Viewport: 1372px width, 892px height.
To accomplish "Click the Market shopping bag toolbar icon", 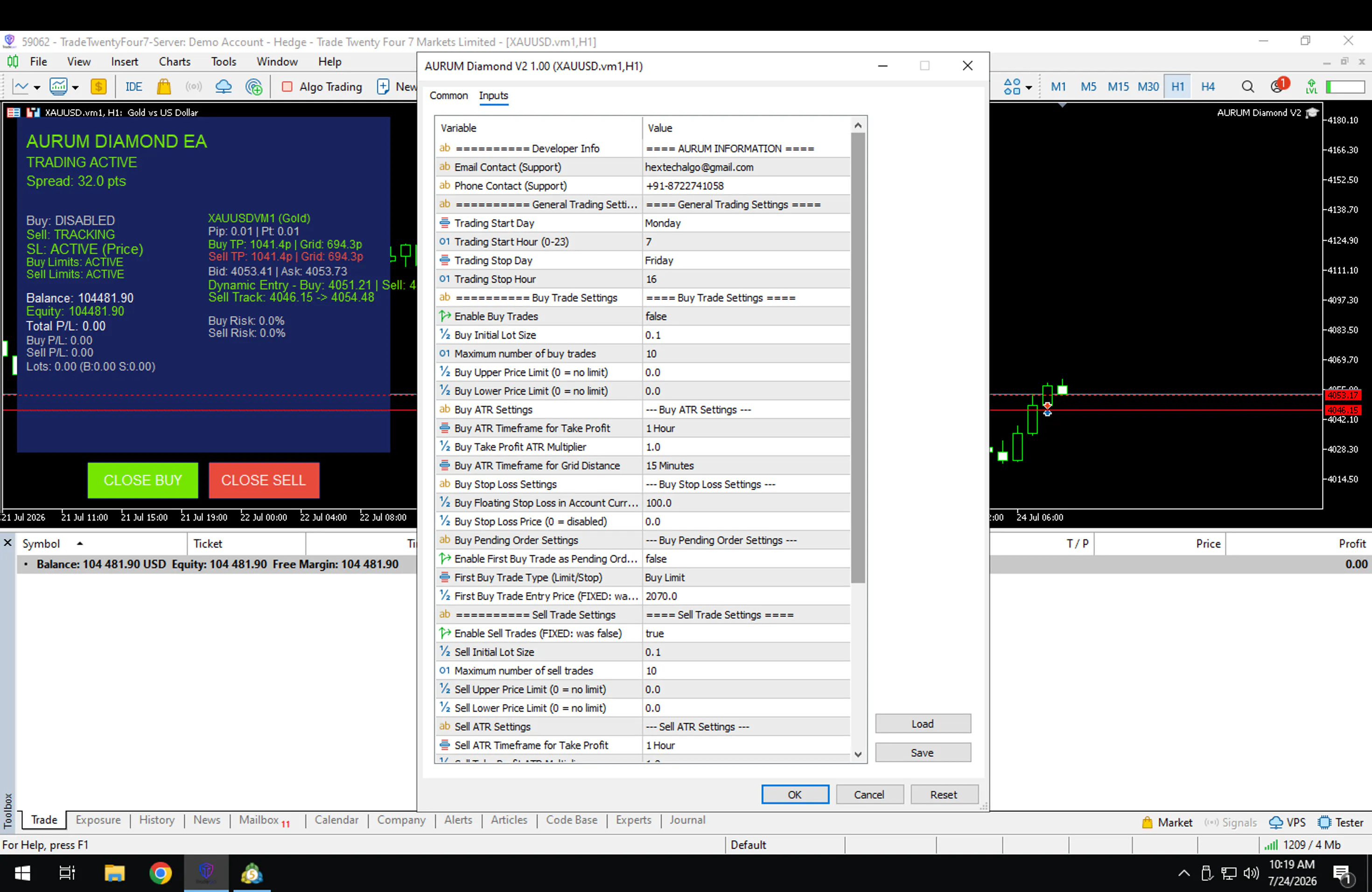I will click(x=164, y=87).
